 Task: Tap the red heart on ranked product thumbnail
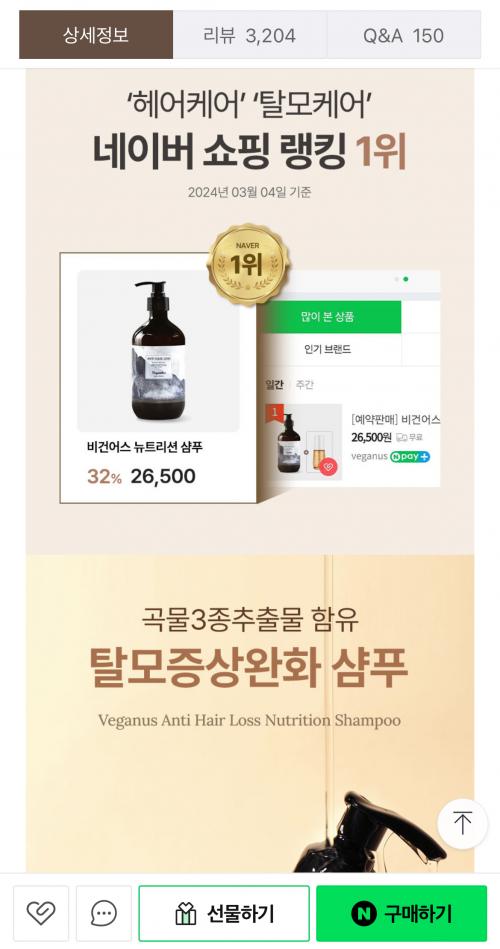point(328,467)
